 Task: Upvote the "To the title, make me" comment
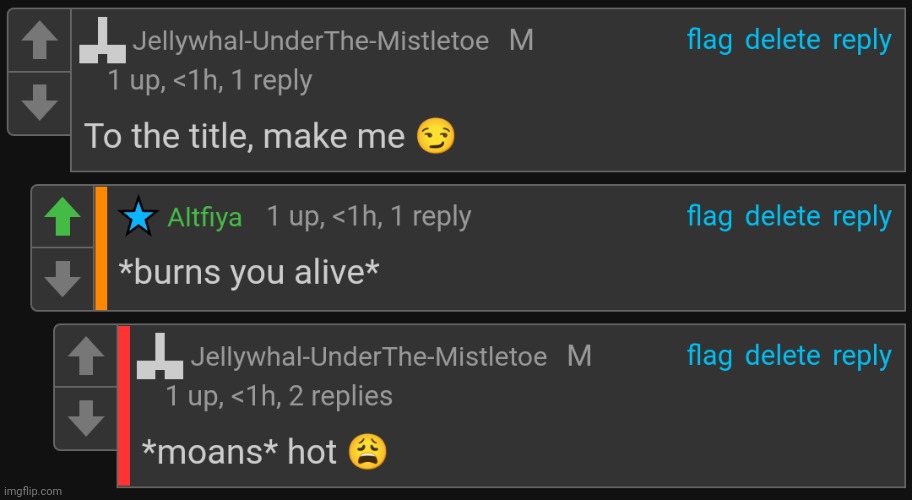[40, 42]
